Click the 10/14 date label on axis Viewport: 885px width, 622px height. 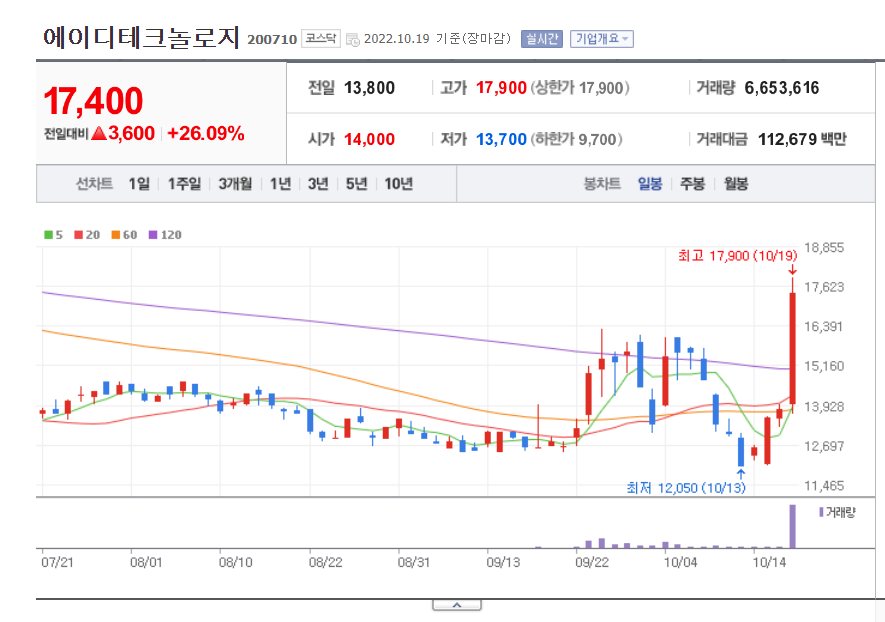(769, 562)
